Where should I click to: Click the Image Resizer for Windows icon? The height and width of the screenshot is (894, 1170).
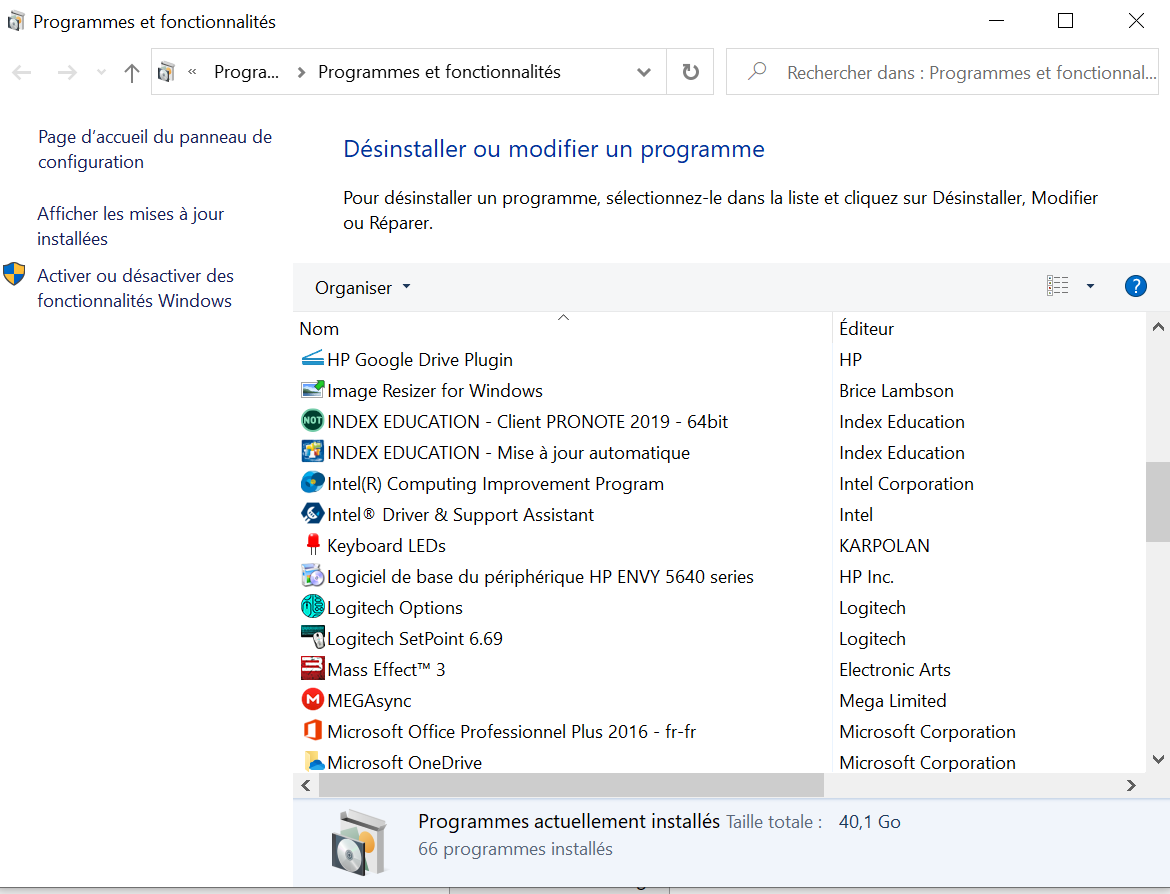pyautogui.click(x=313, y=390)
